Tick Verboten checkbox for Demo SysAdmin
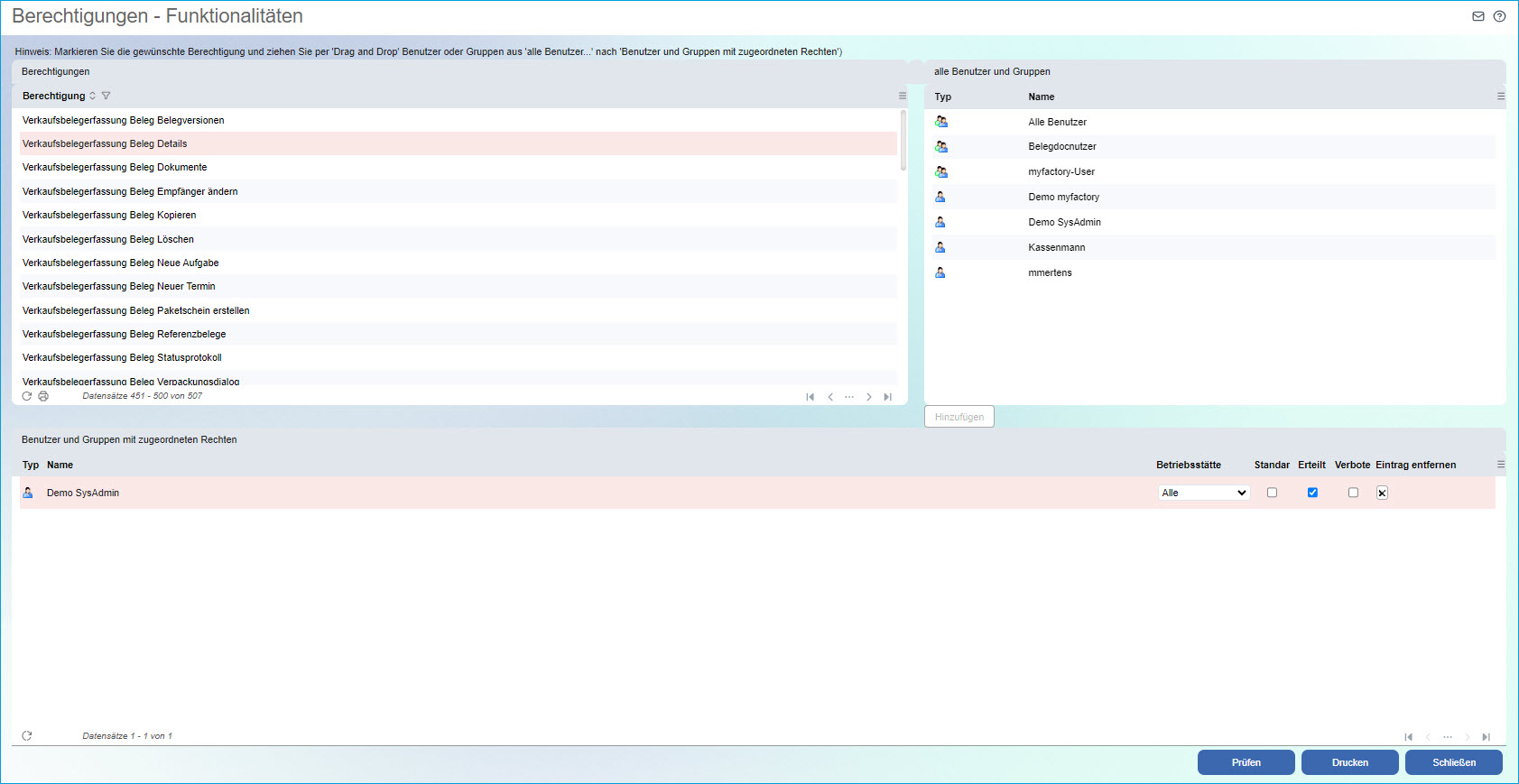 point(1353,493)
